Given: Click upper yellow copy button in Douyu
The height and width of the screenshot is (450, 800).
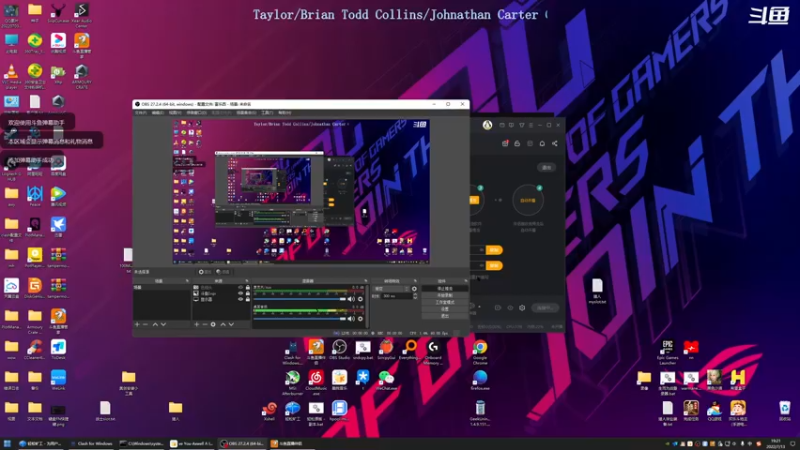Looking at the screenshot, I should 494,250.
